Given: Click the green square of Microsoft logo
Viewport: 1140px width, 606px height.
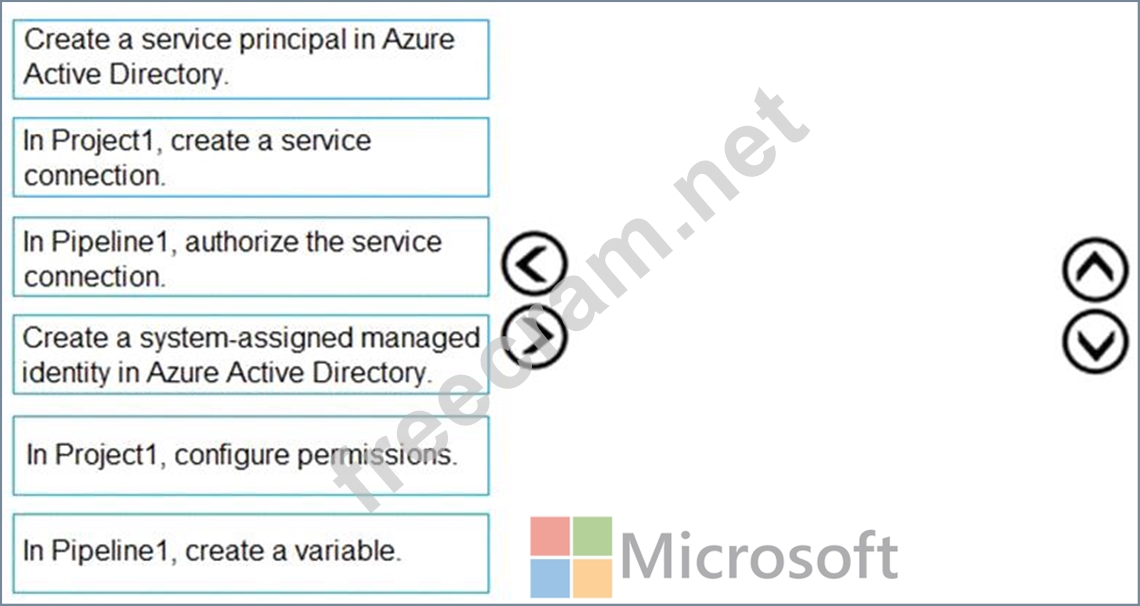Looking at the screenshot, I should pyautogui.click(x=592, y=536).
